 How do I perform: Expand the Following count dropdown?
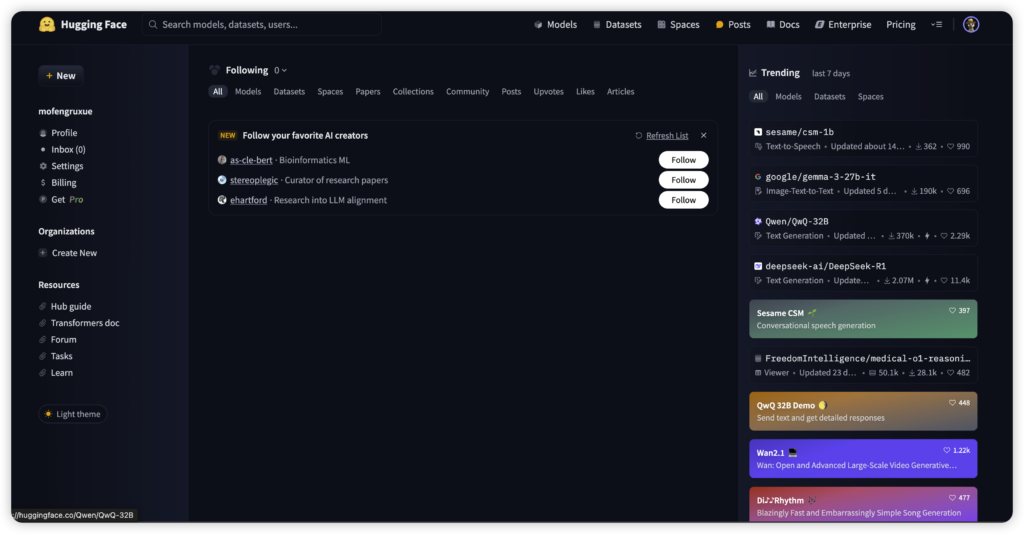(x=281, y=71)
